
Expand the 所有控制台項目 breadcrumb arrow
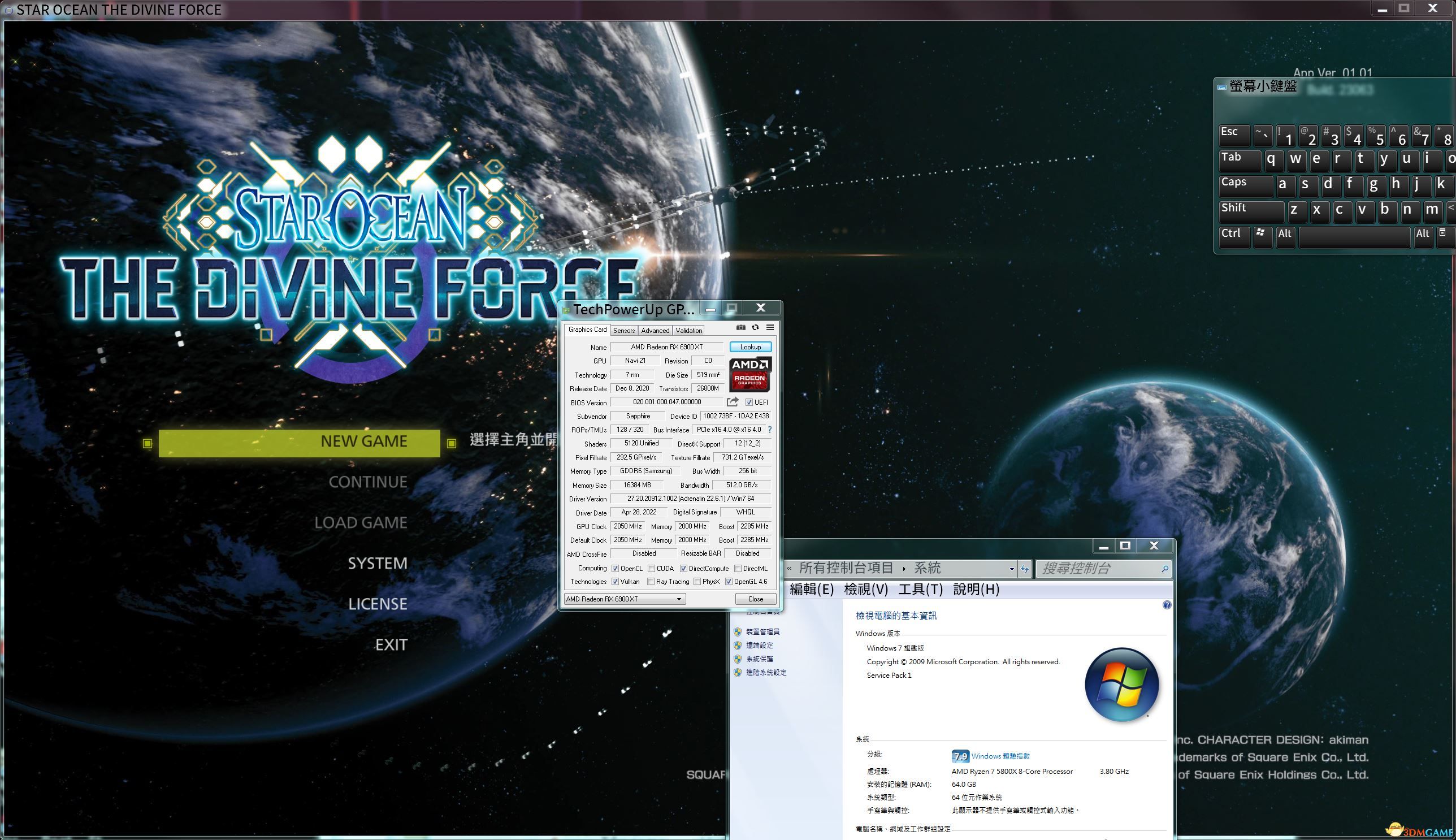[903, 569]
